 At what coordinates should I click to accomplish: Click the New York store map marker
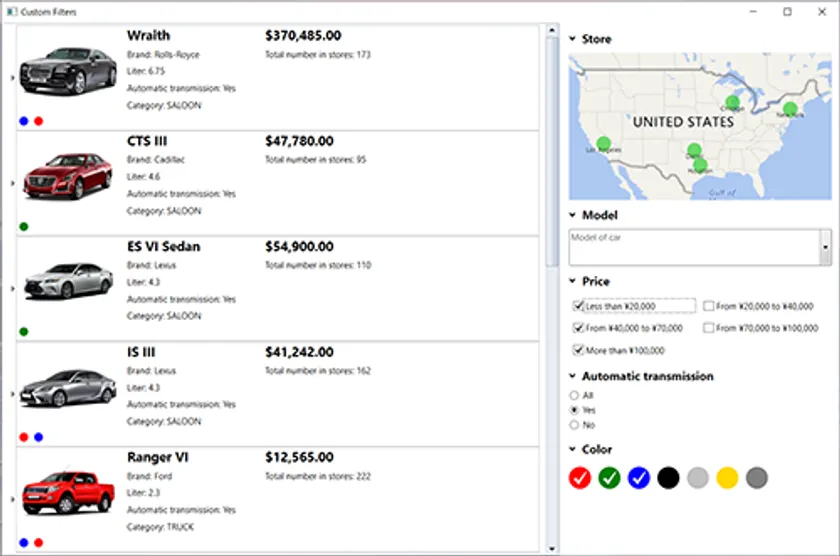coord(790,109)
